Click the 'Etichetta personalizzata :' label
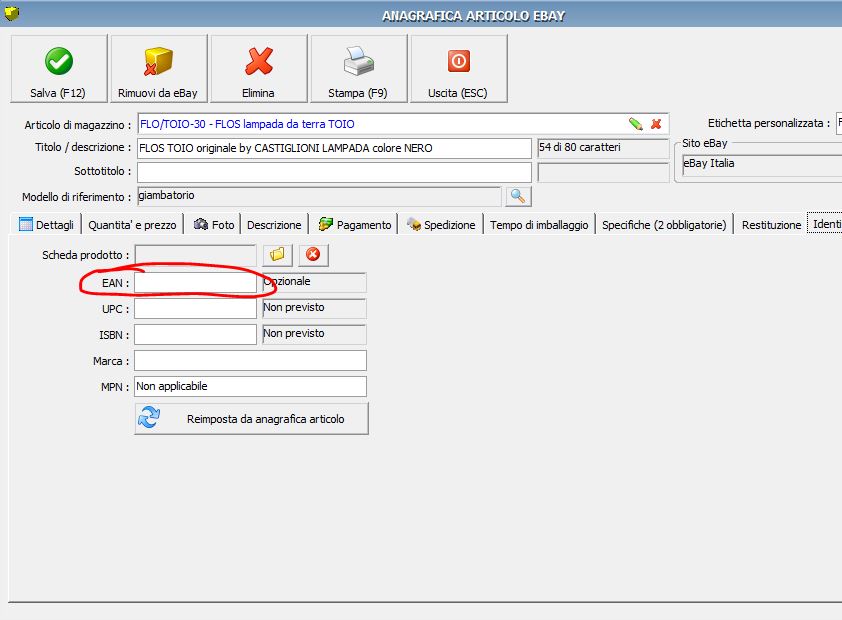The image size is (842, 620). point(769,123)
